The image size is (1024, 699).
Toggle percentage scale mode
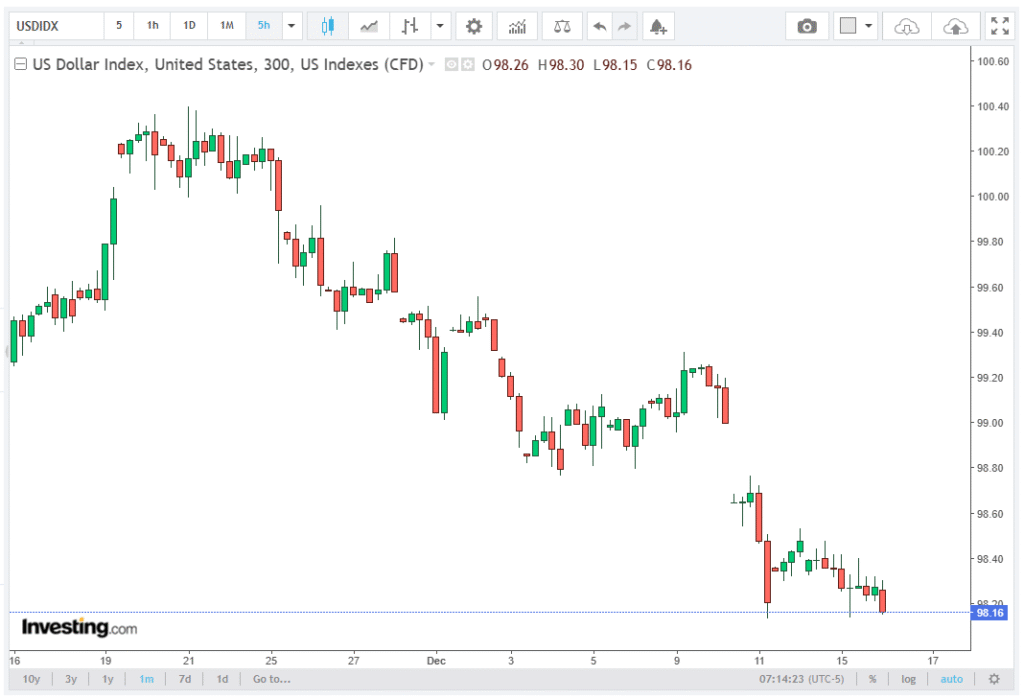coord(872,679)
